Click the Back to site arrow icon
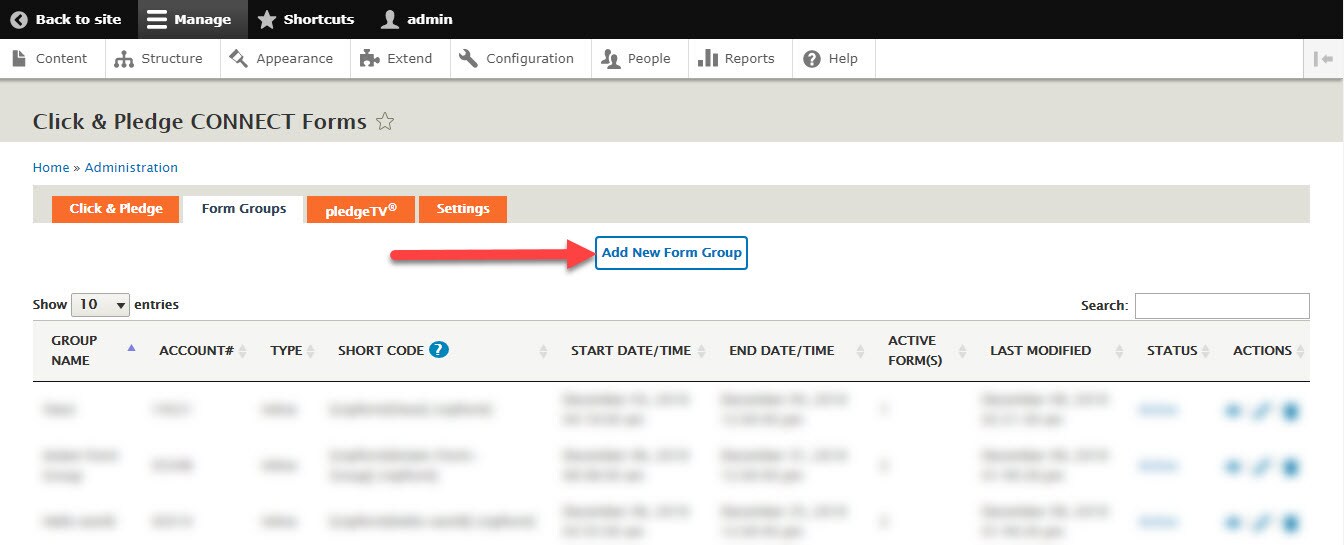 pyautogui.click(x=19, y=19)
